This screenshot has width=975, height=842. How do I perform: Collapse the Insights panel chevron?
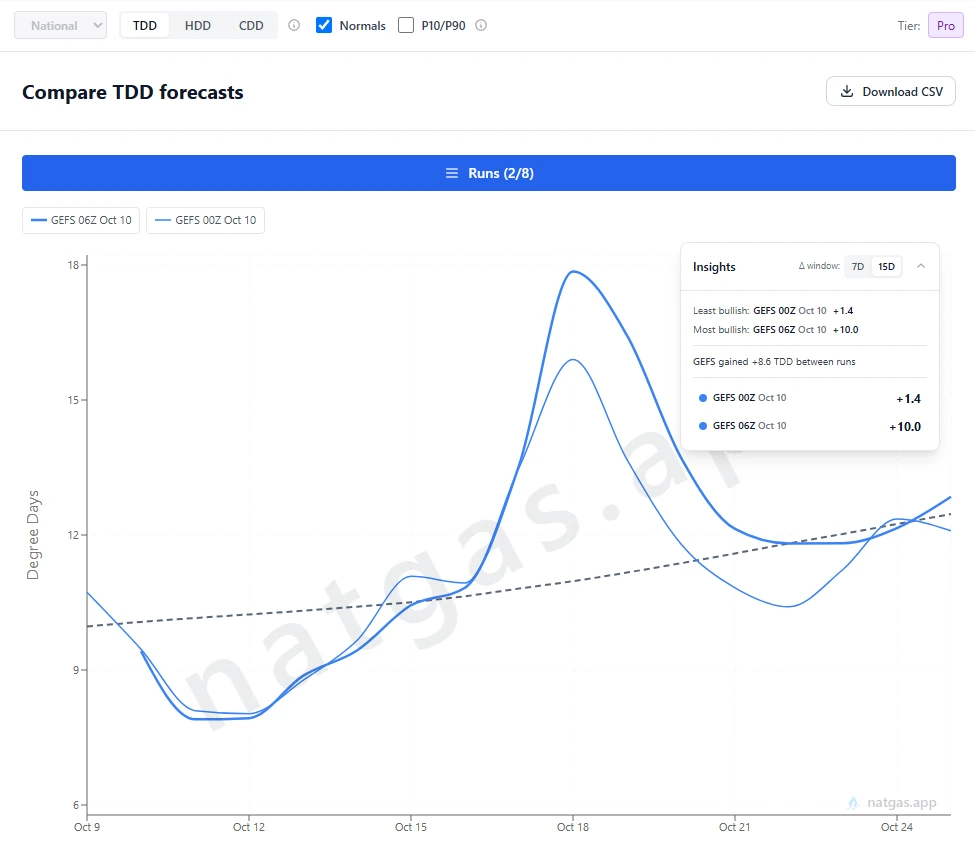[921, 266]
